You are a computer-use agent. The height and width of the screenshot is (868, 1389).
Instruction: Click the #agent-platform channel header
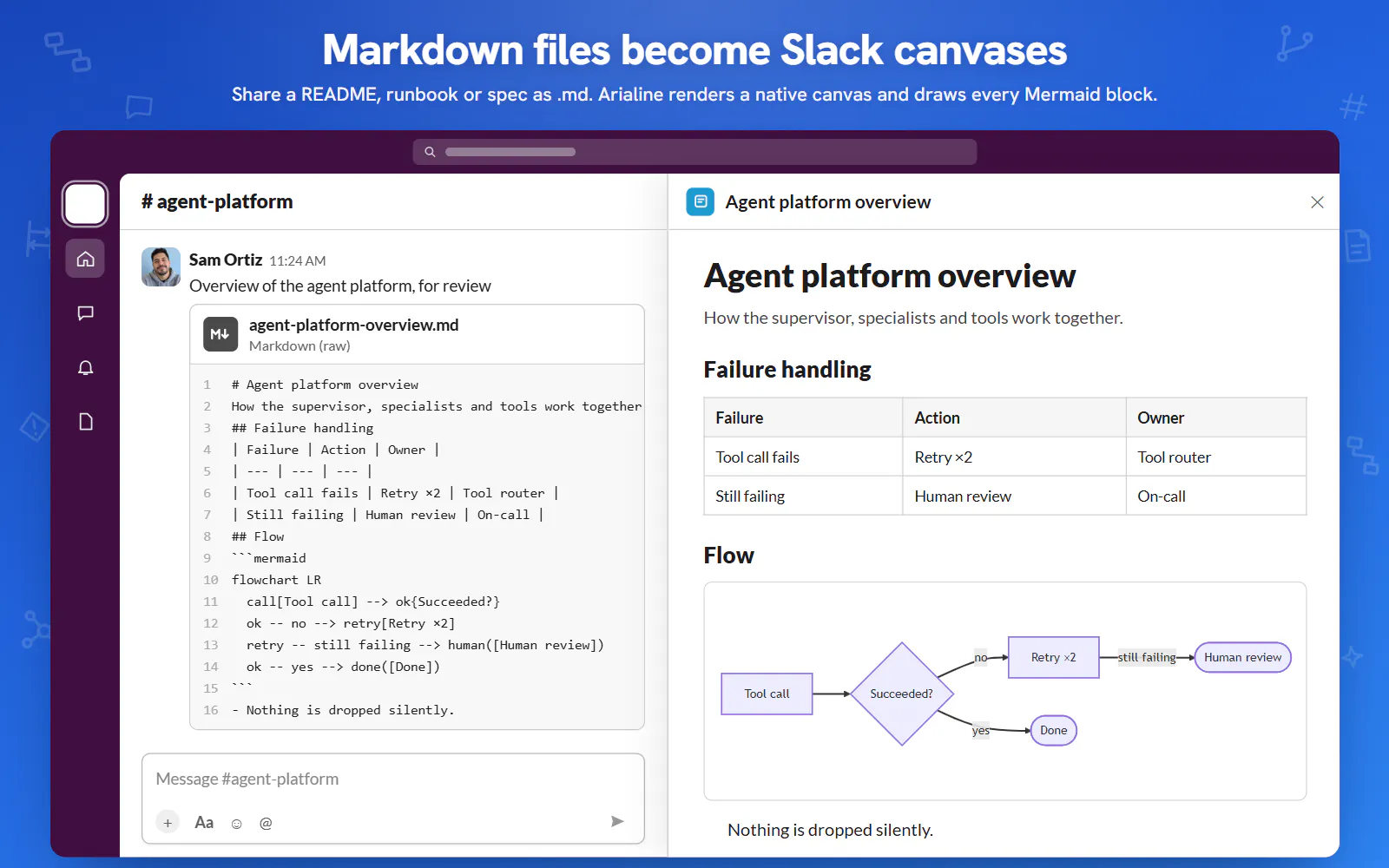point(217,201)
